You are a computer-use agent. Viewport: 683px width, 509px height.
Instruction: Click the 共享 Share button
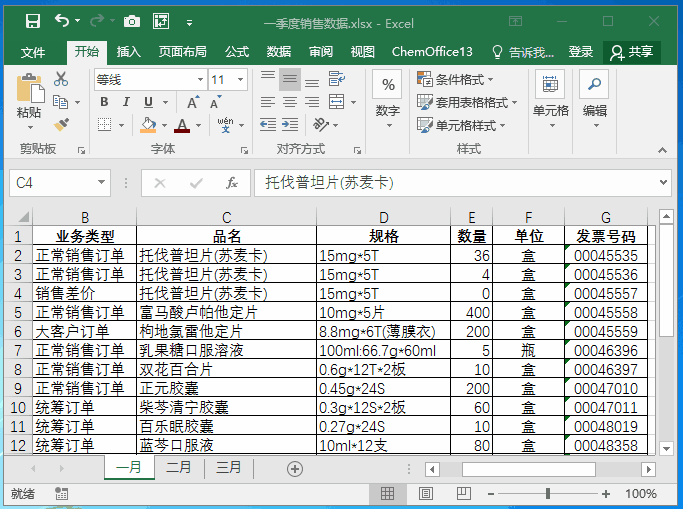click(x=632, y=52)
